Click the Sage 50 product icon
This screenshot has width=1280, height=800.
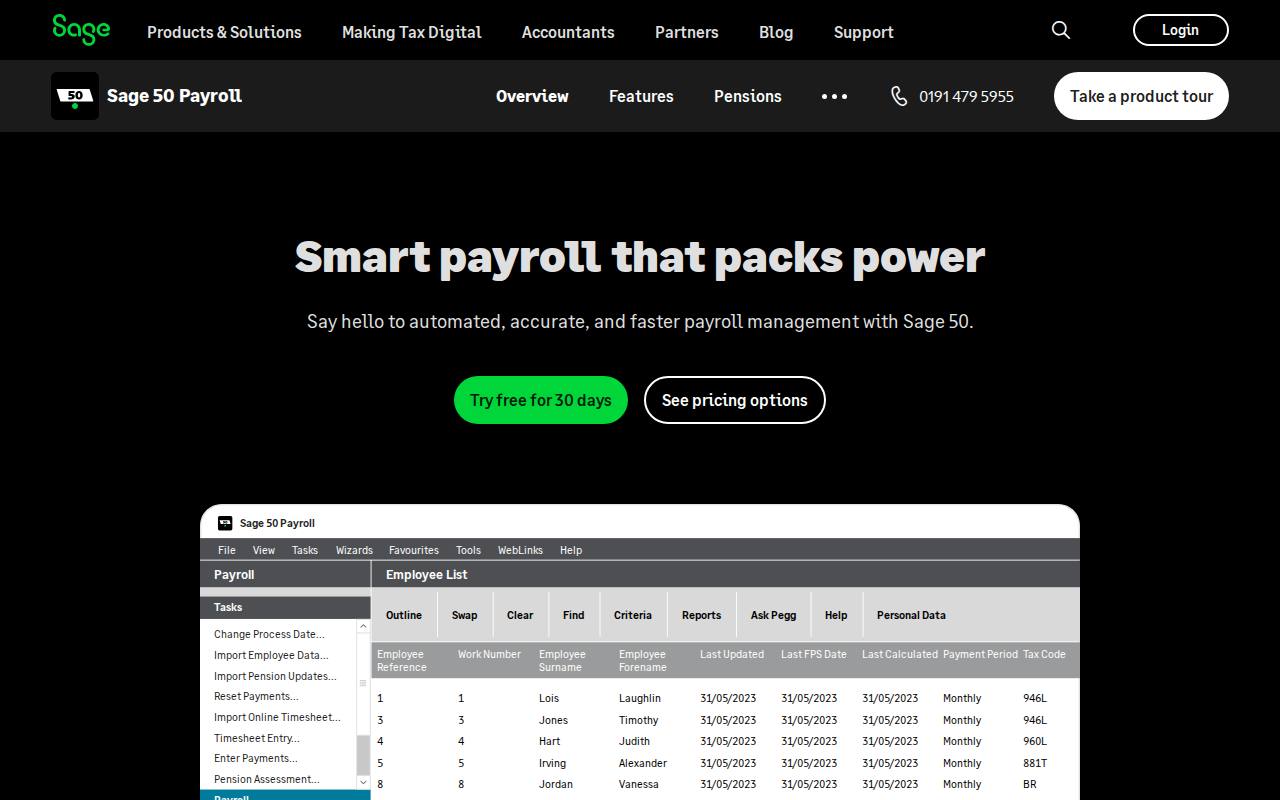(x=75, y=96)
